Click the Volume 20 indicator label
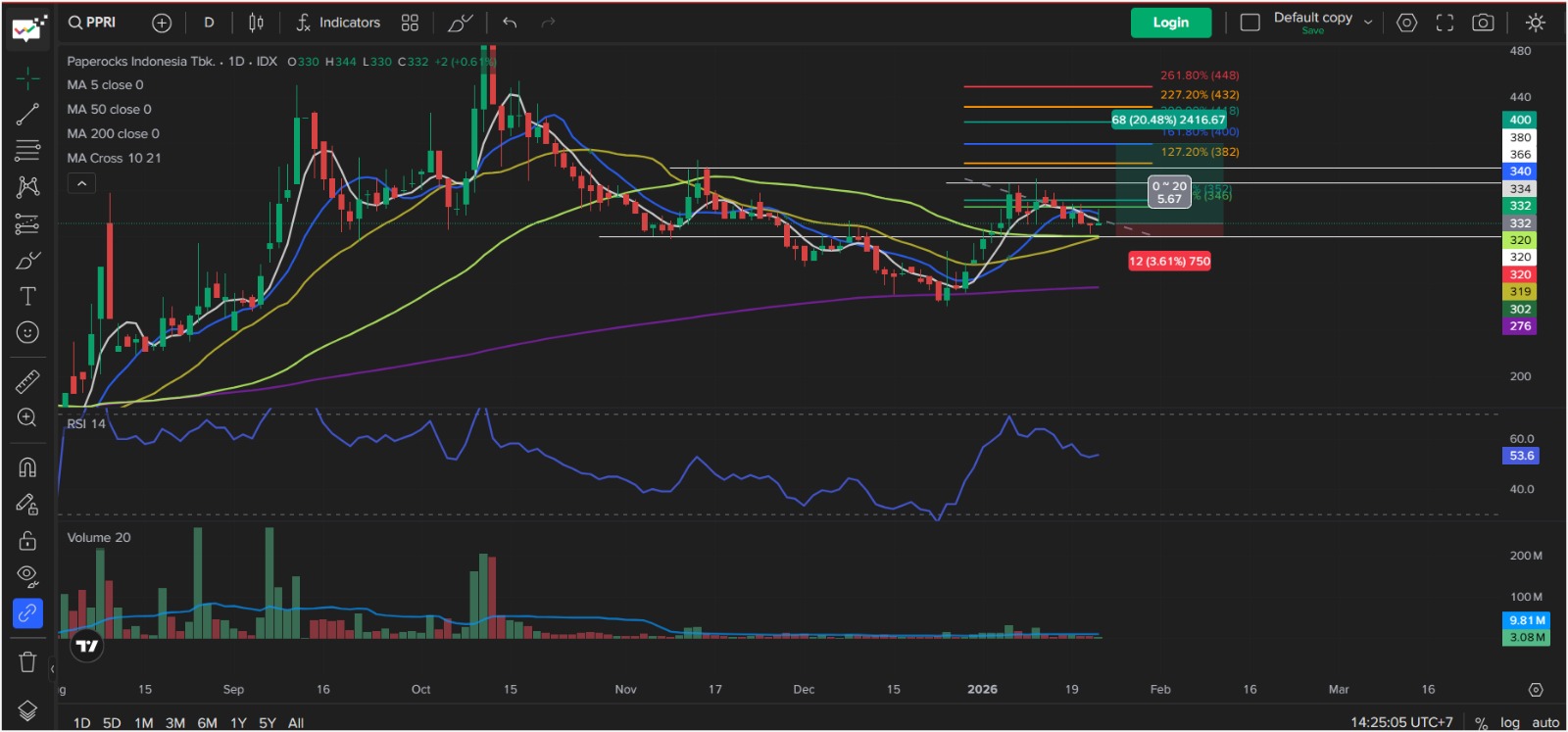 point(98,538)
